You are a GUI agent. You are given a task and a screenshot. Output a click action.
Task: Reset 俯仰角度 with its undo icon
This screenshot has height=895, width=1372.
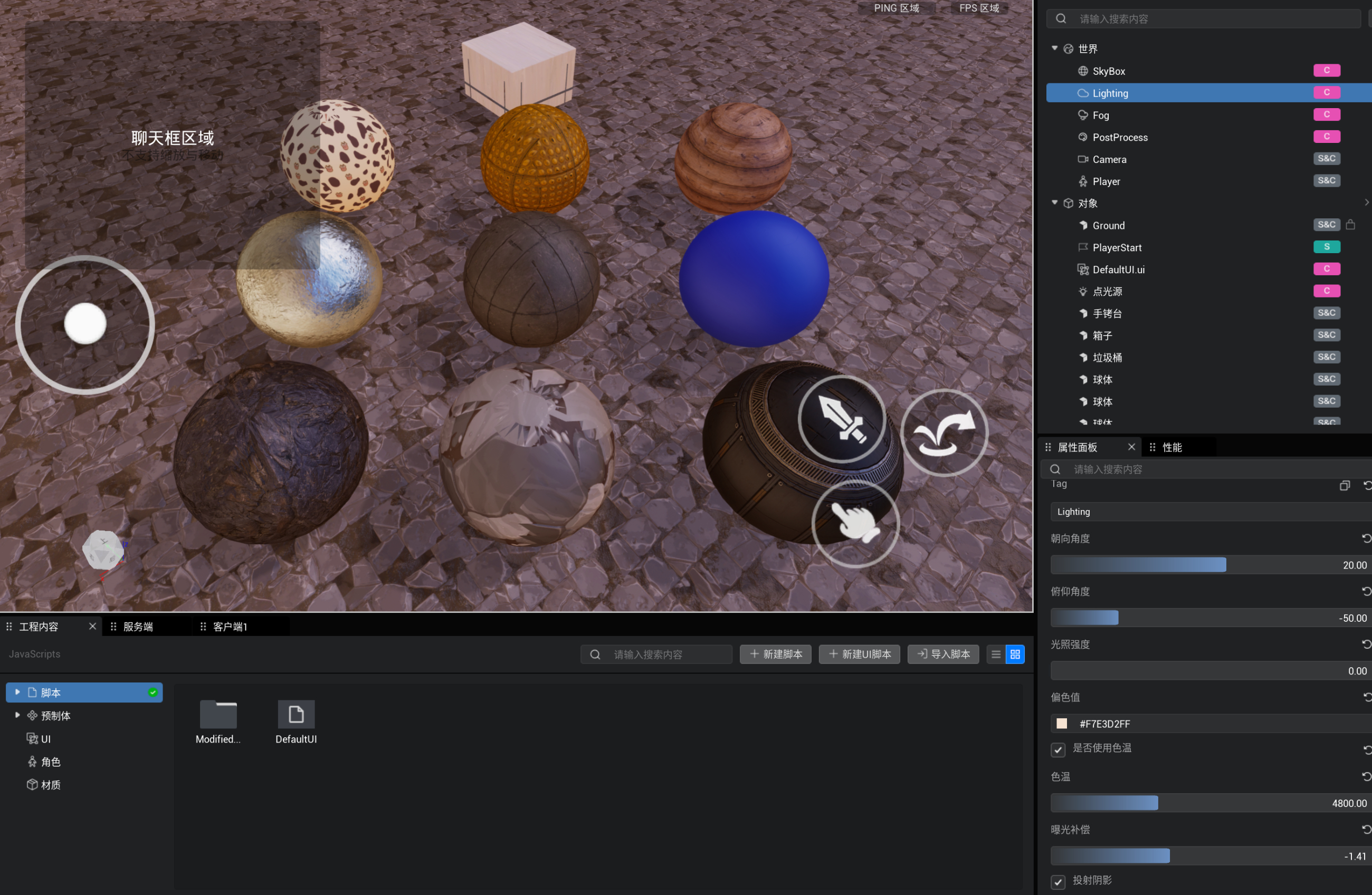1366,591
